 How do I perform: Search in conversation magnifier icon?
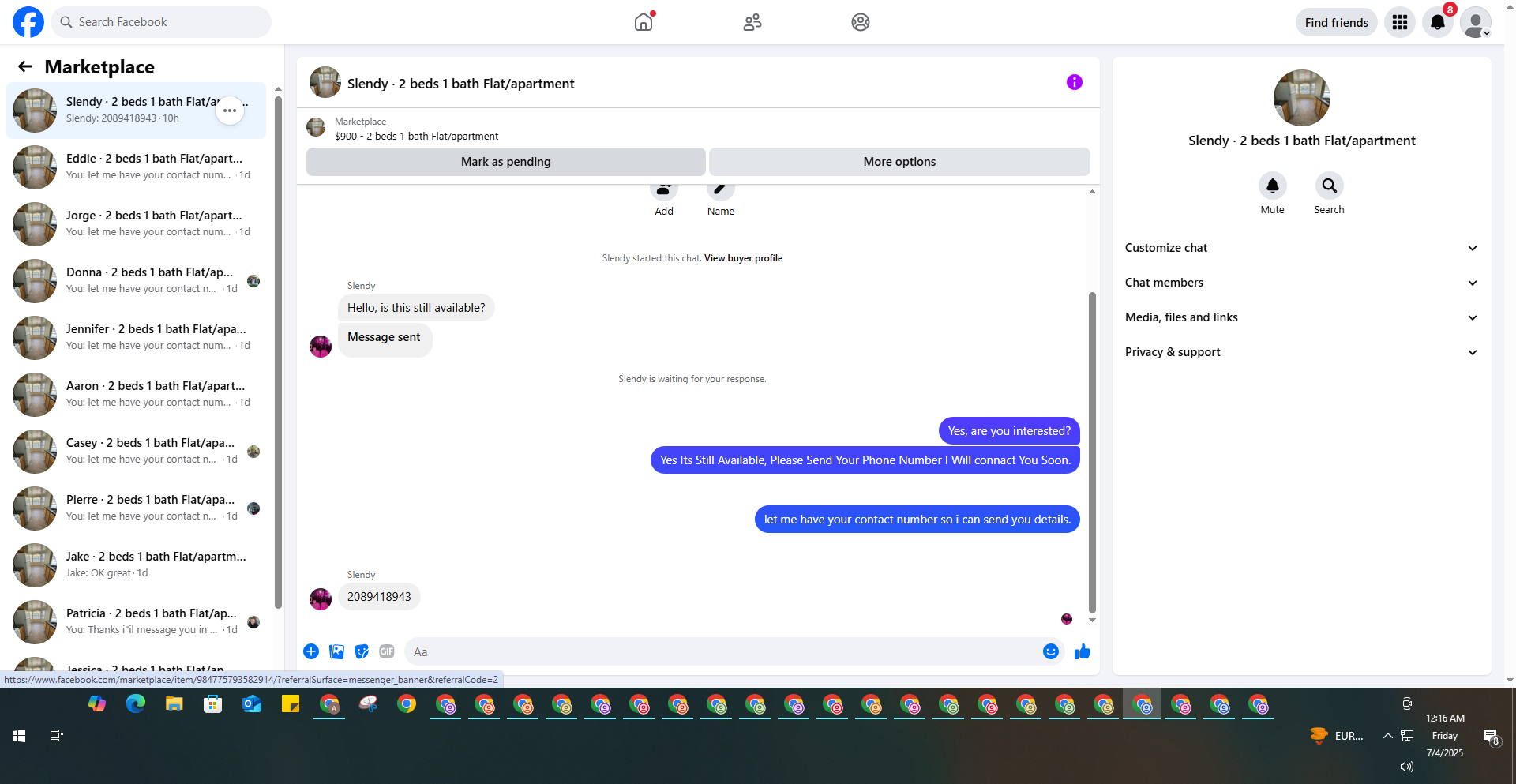pyautogui.click(x=1330, y=186)
